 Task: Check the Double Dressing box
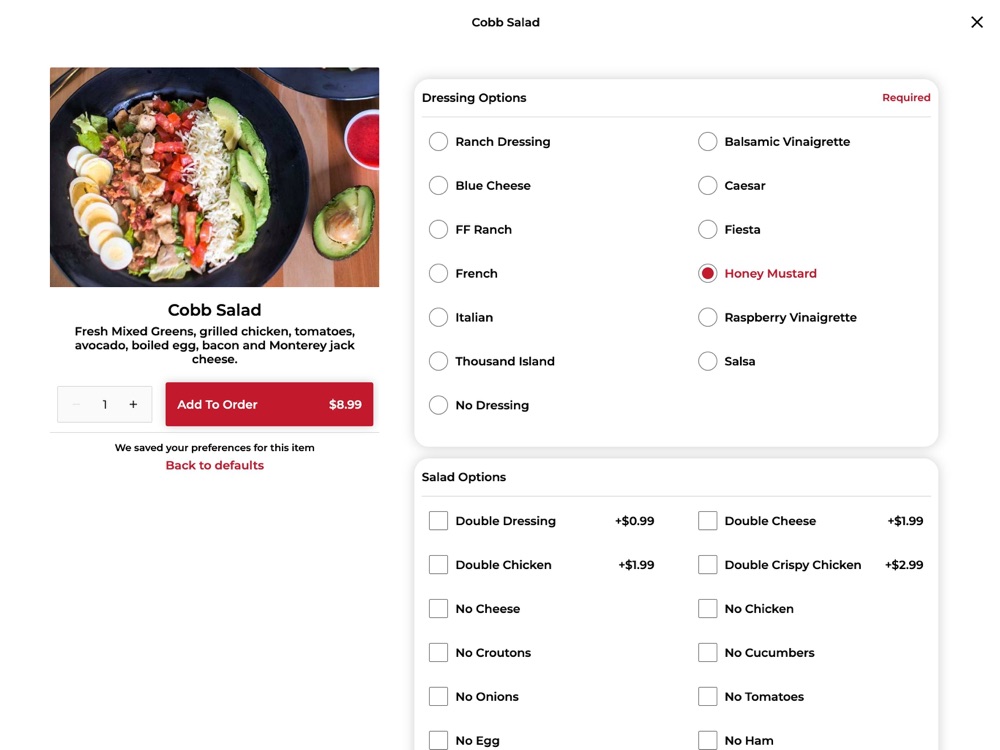438,521
